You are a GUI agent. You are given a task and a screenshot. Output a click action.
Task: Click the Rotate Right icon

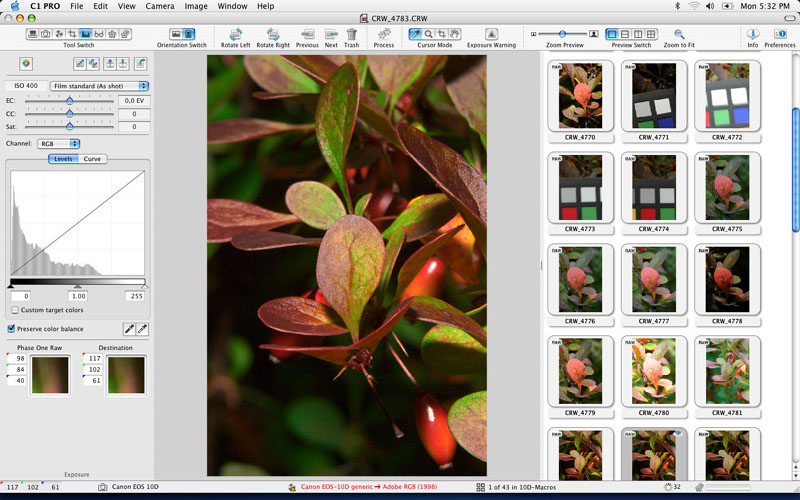[273, 34]
